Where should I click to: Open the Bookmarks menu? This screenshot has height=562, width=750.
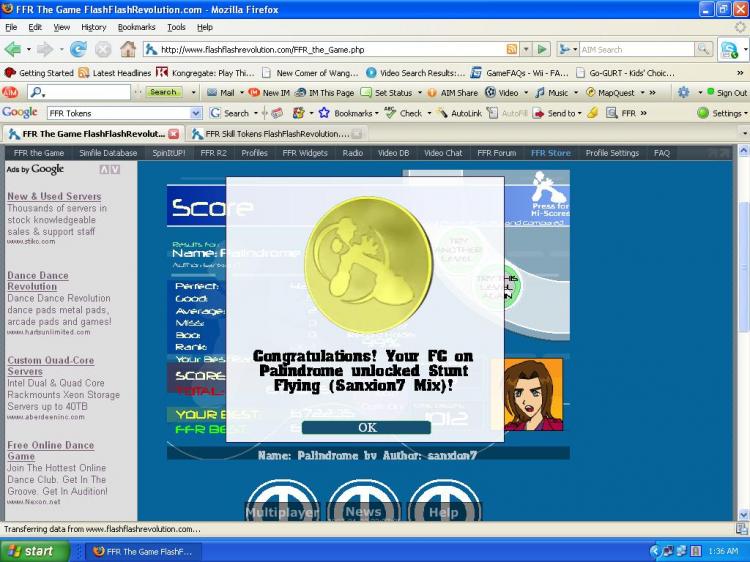tap(136, 27)
